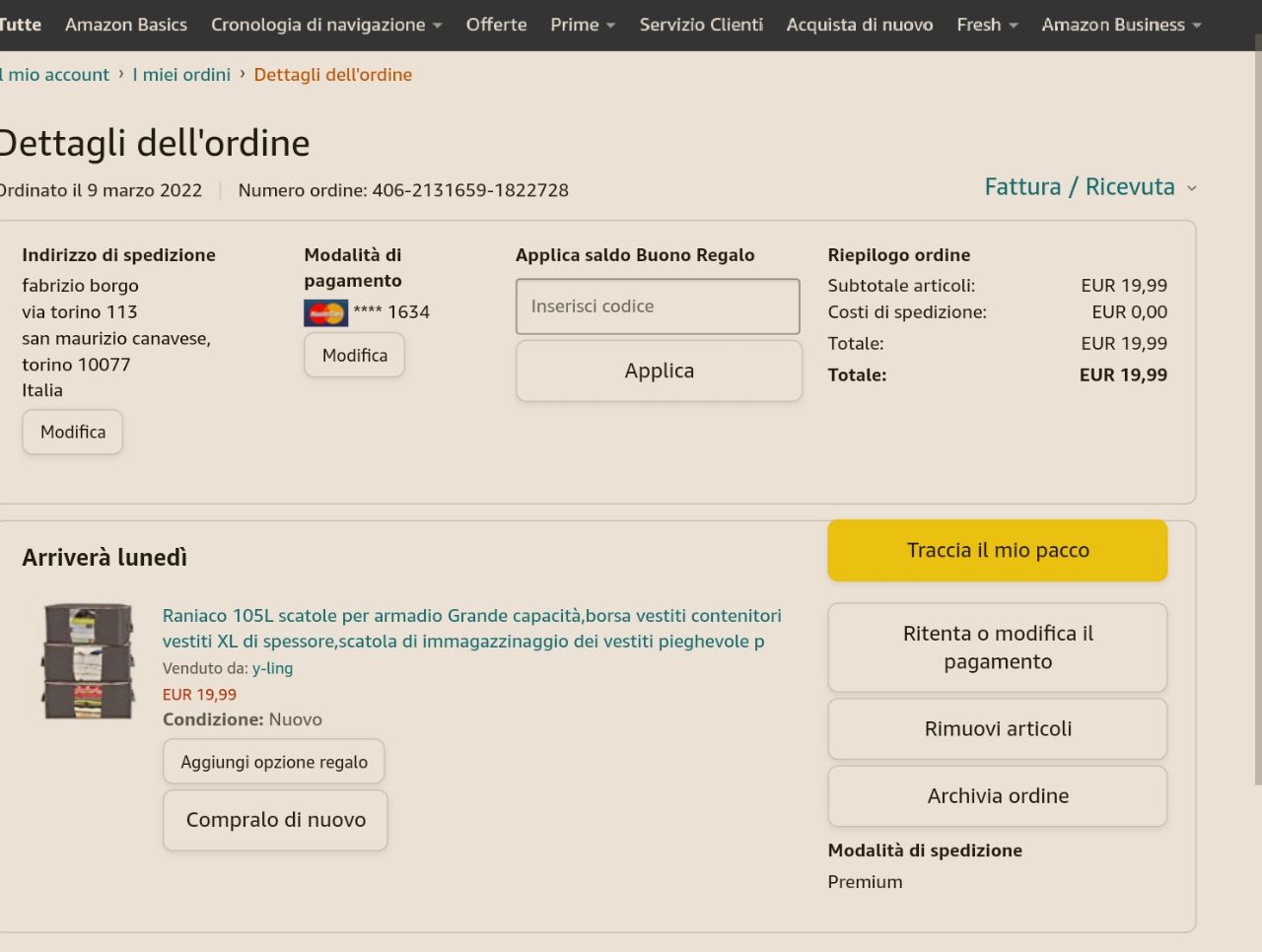Click the Rimuovi articoli button
1262x952 pixels.
997,729
